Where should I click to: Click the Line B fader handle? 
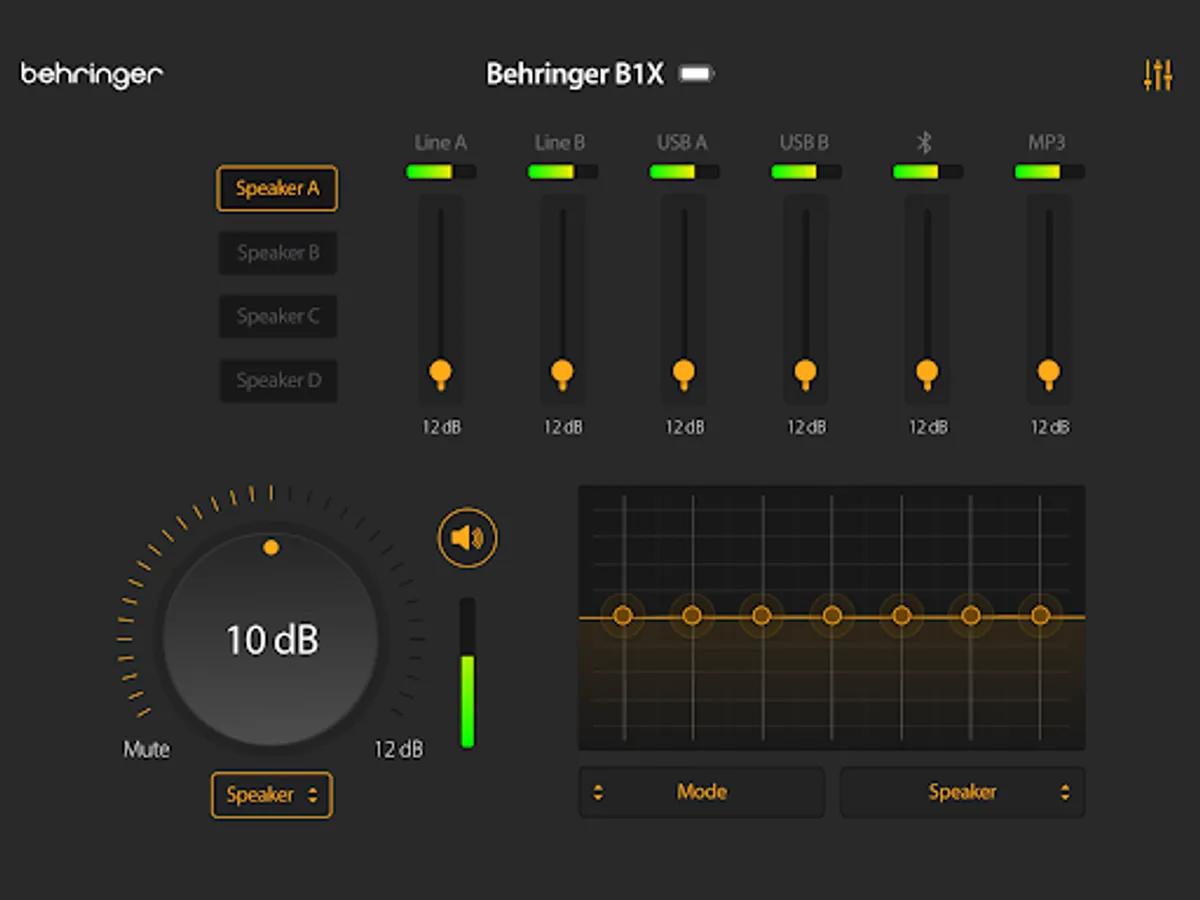pos(563,371)
